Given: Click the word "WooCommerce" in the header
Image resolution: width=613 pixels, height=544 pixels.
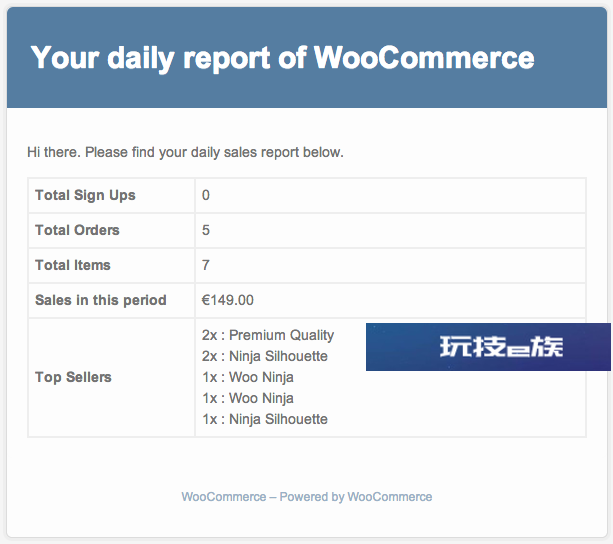Looking at the screenshot, I should click(x=424, y=58).
